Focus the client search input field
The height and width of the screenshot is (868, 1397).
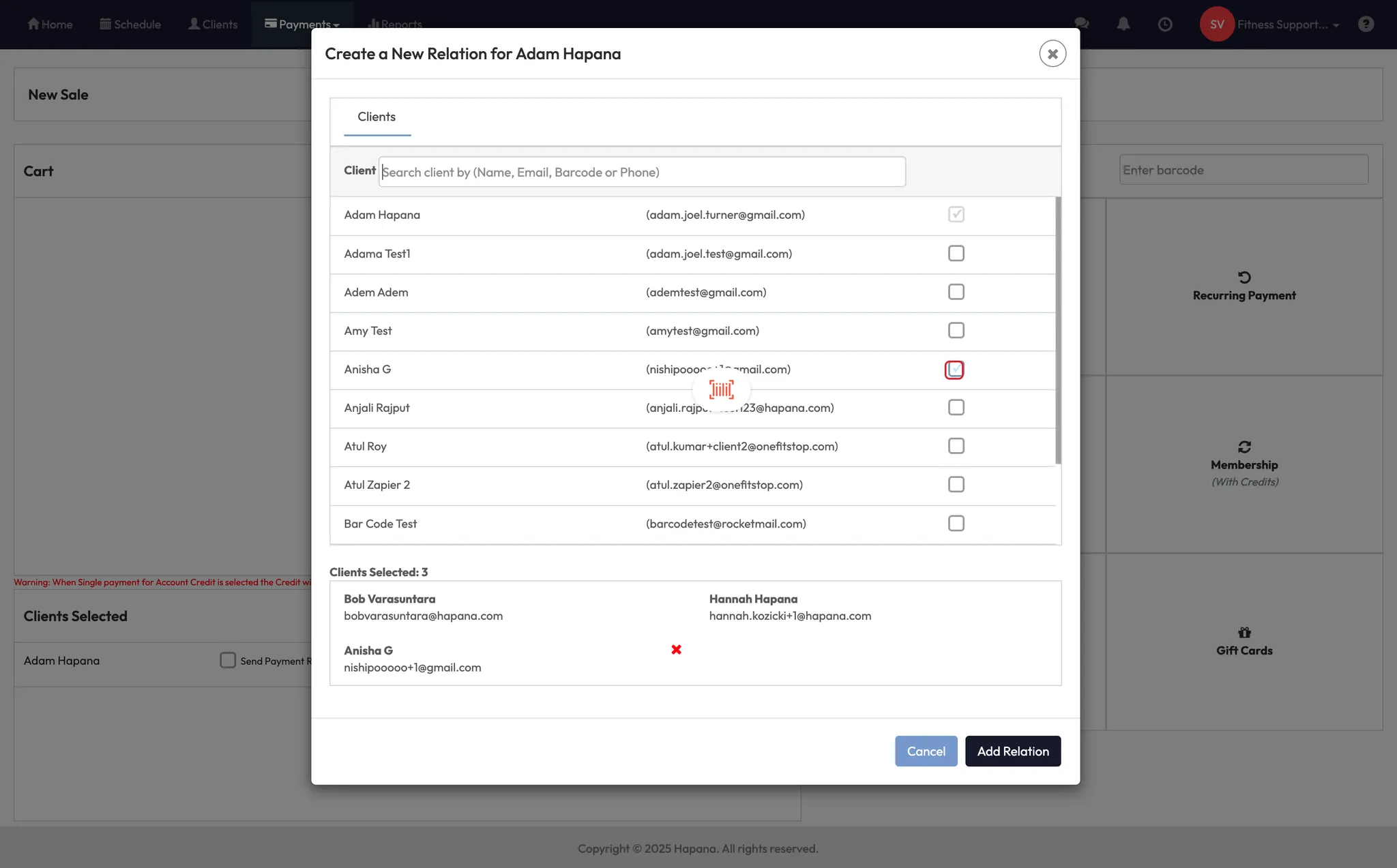pyautogui.click(x=641, y=172)
